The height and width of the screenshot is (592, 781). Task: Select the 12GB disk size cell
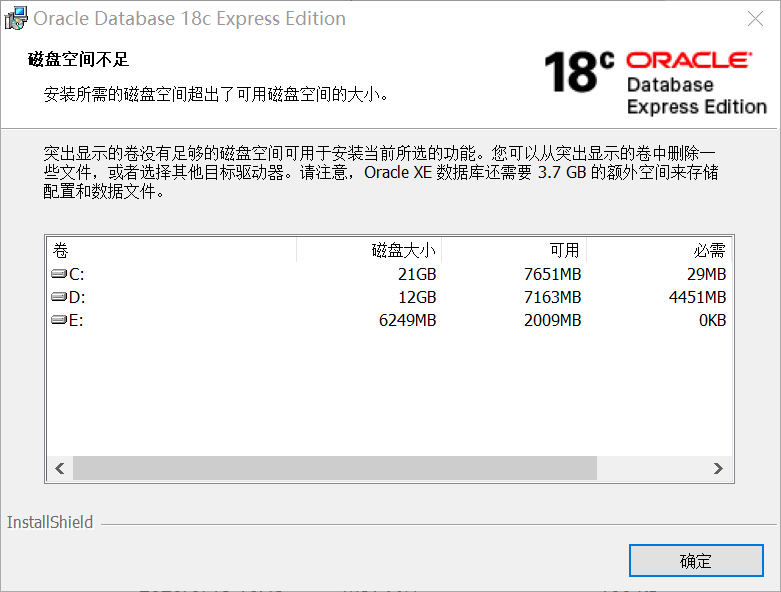(417, 297)
